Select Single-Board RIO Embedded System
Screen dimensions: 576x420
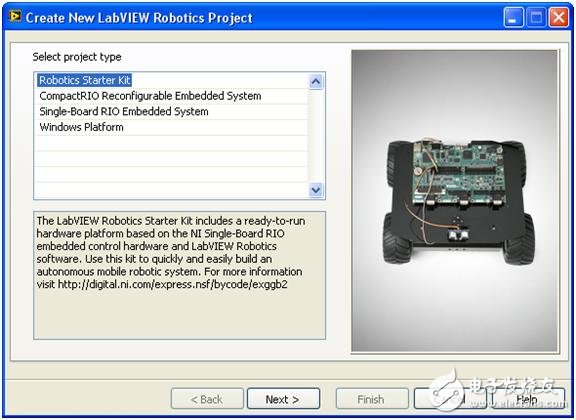[124, 112]
